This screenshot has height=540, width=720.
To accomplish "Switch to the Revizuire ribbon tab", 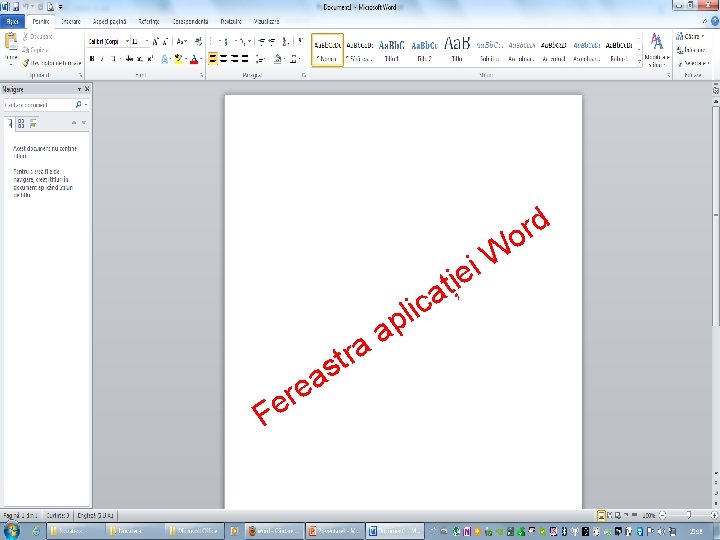I will coord(231,22).
